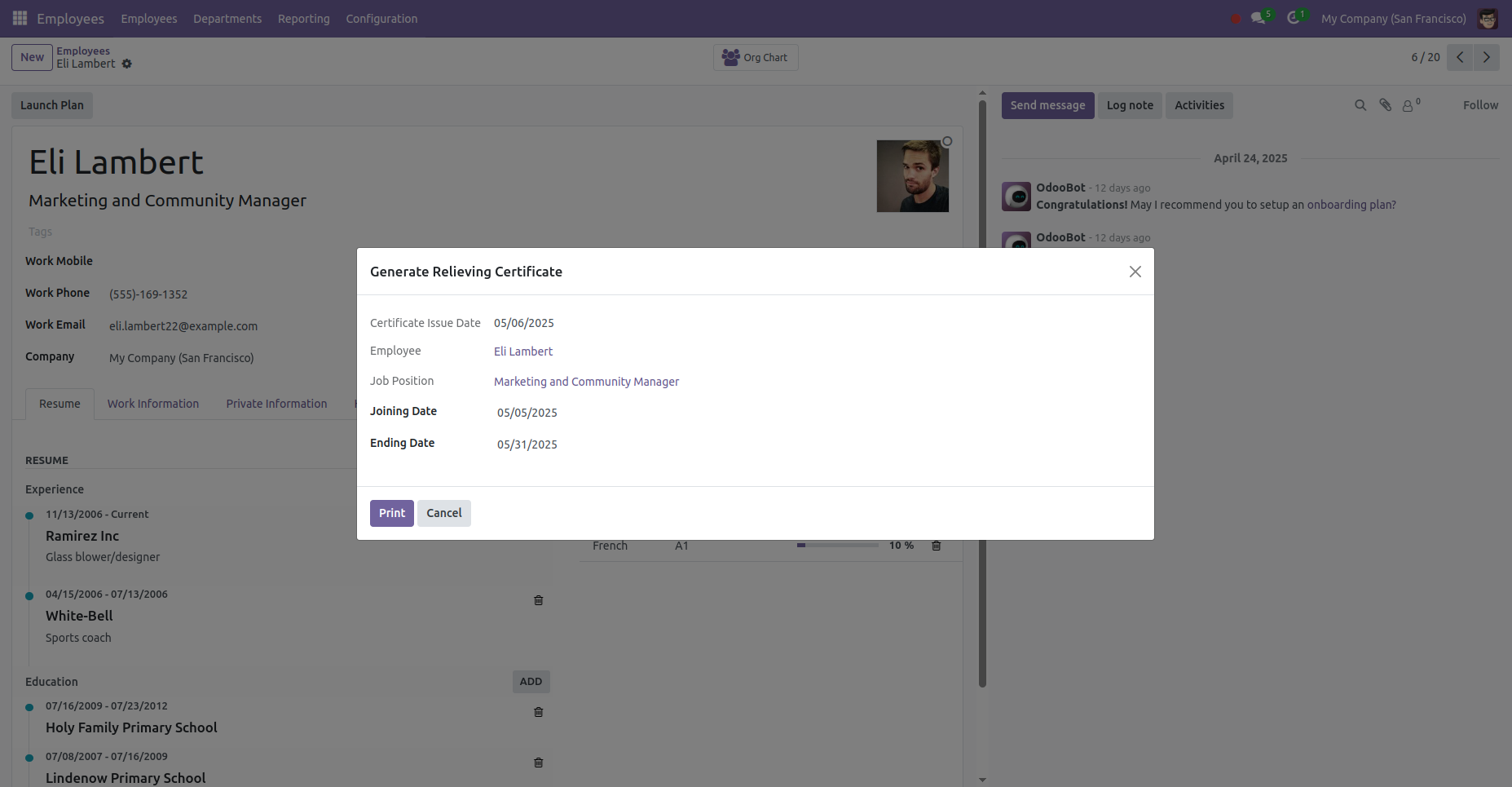Edit the employee photo via the camera circle
The height and width of the screenshot is (787, 1512).
point(946,141)
